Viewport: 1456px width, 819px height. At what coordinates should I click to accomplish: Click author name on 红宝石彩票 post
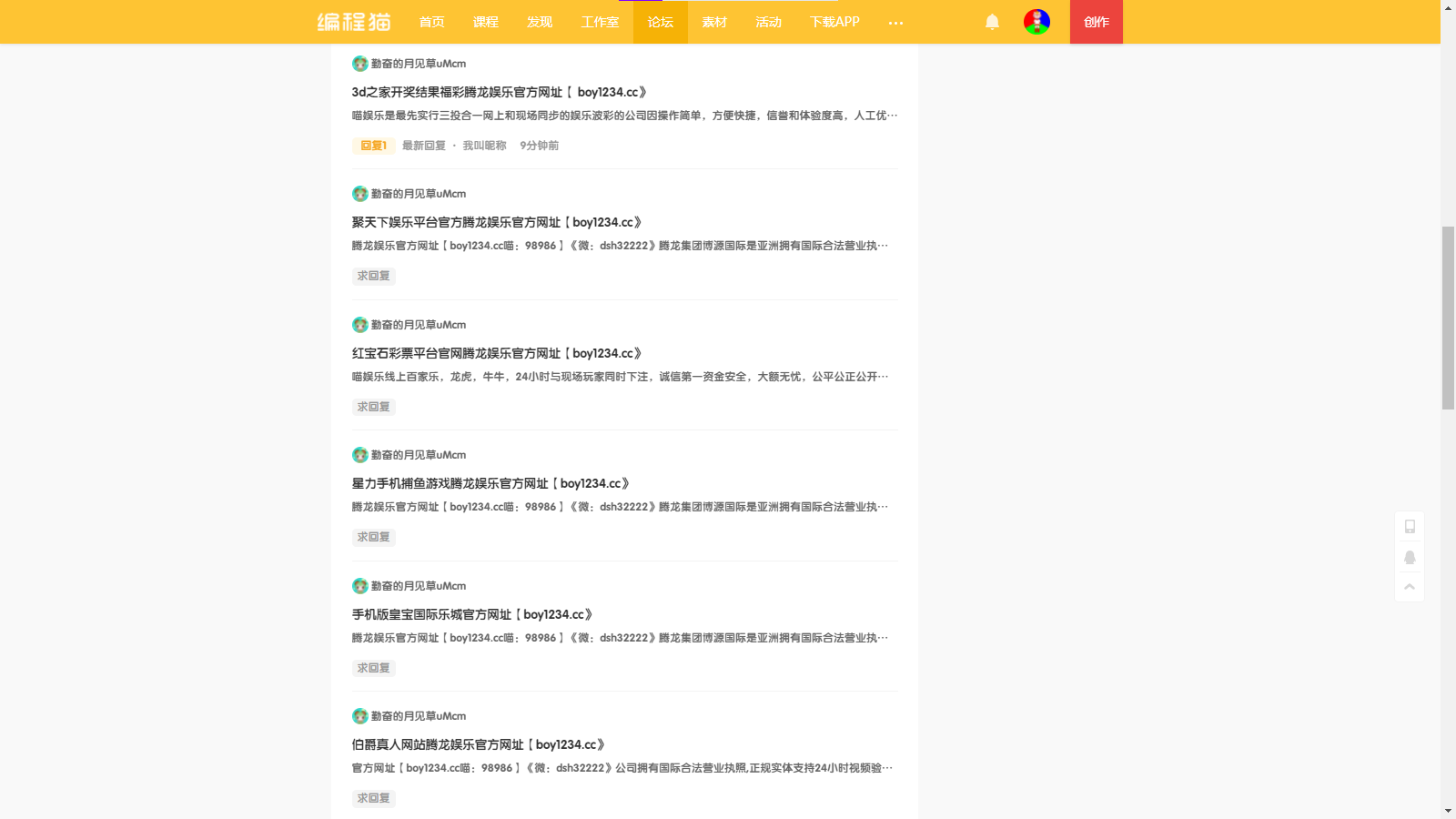[x=419, y=325]
